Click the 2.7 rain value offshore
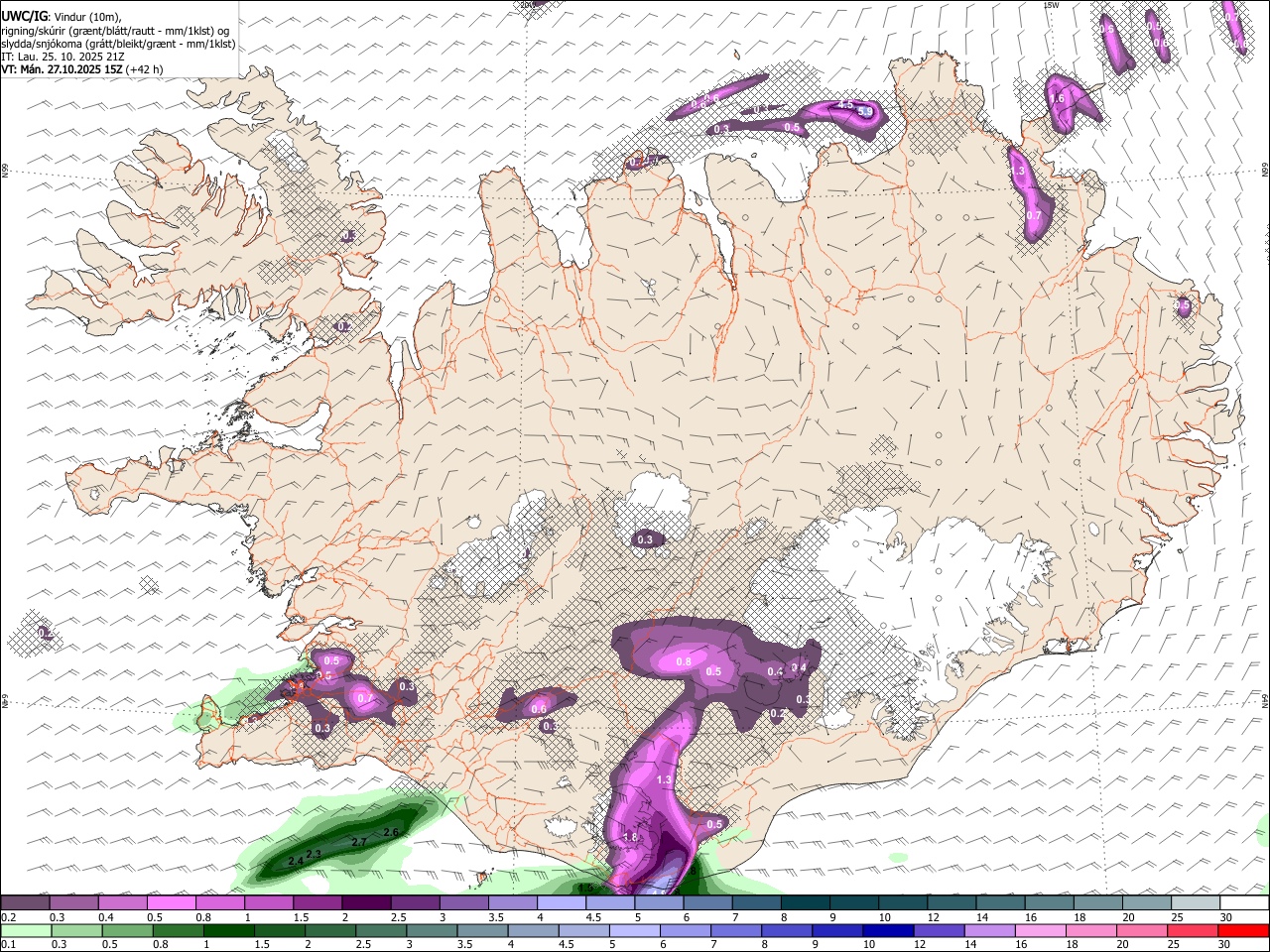Image resolution: width=1270 pixels, height=952 pixels. (359, 842)
